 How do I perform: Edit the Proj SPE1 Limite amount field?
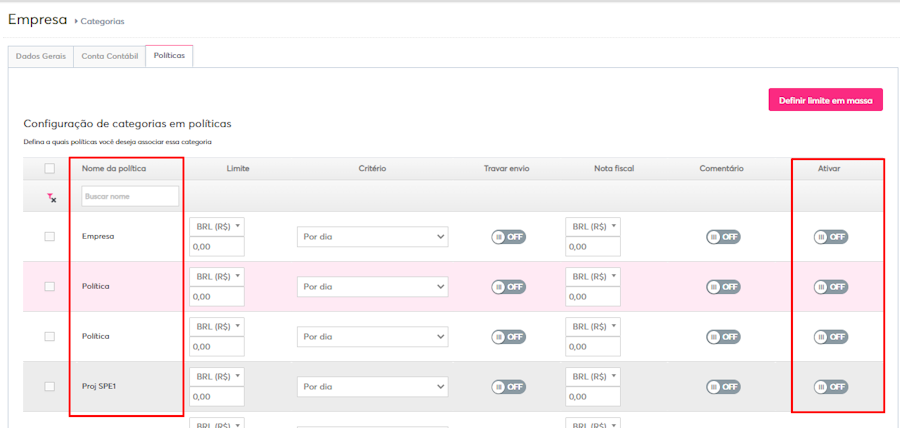coord(217,396)
